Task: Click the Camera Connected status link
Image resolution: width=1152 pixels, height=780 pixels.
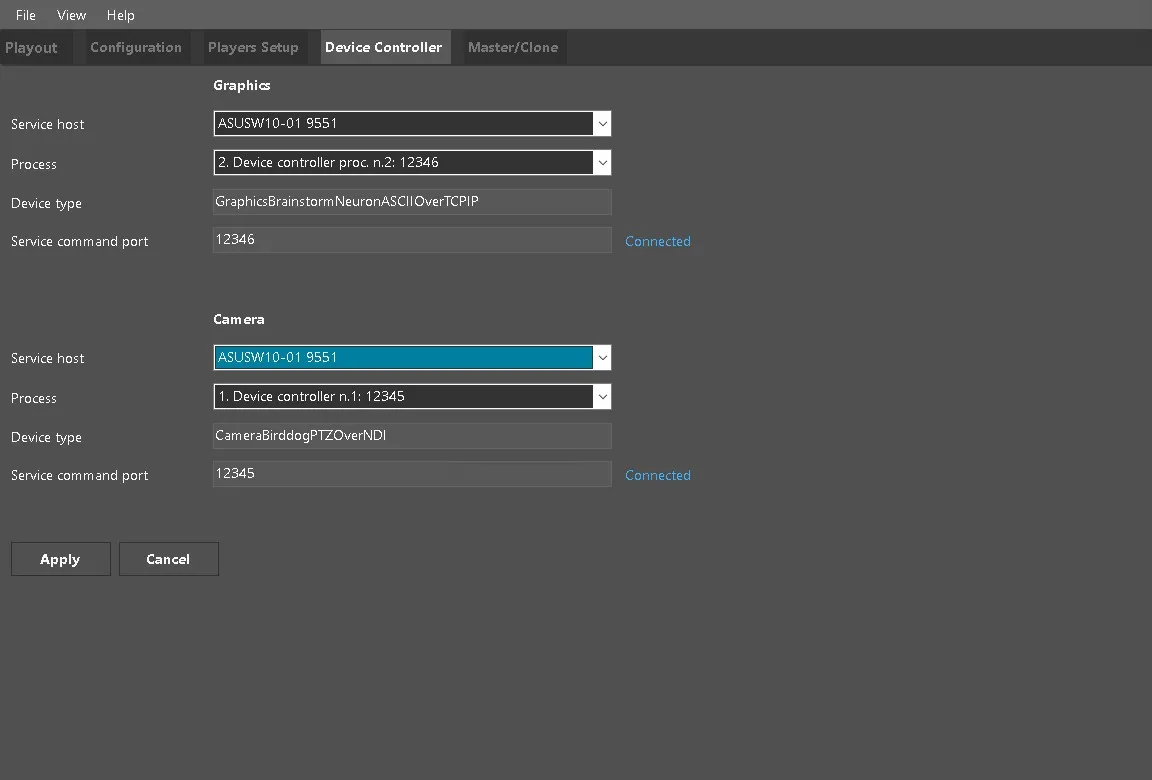Action: (658, 475)
